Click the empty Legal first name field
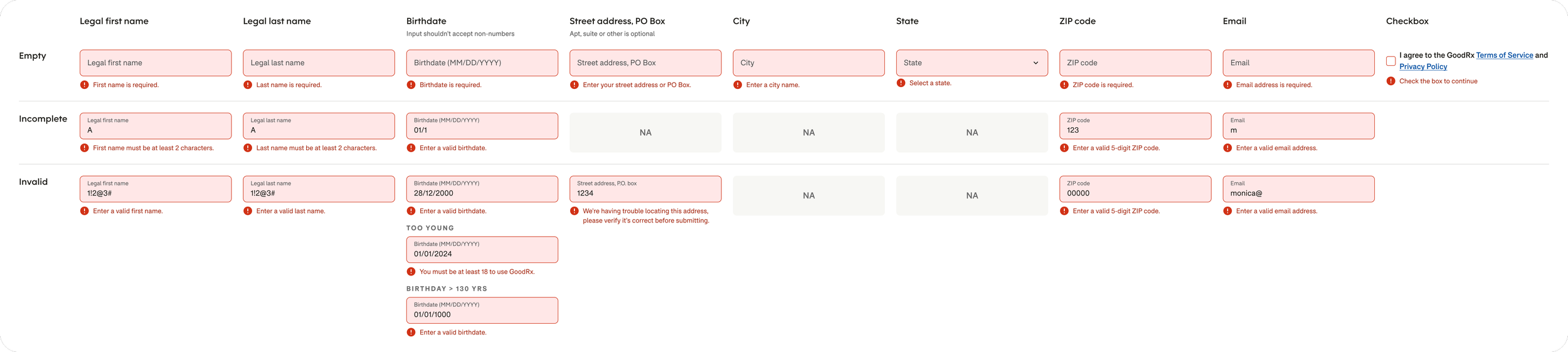Viewport: 1568px width, 352px height. click(x=156, y=63)
